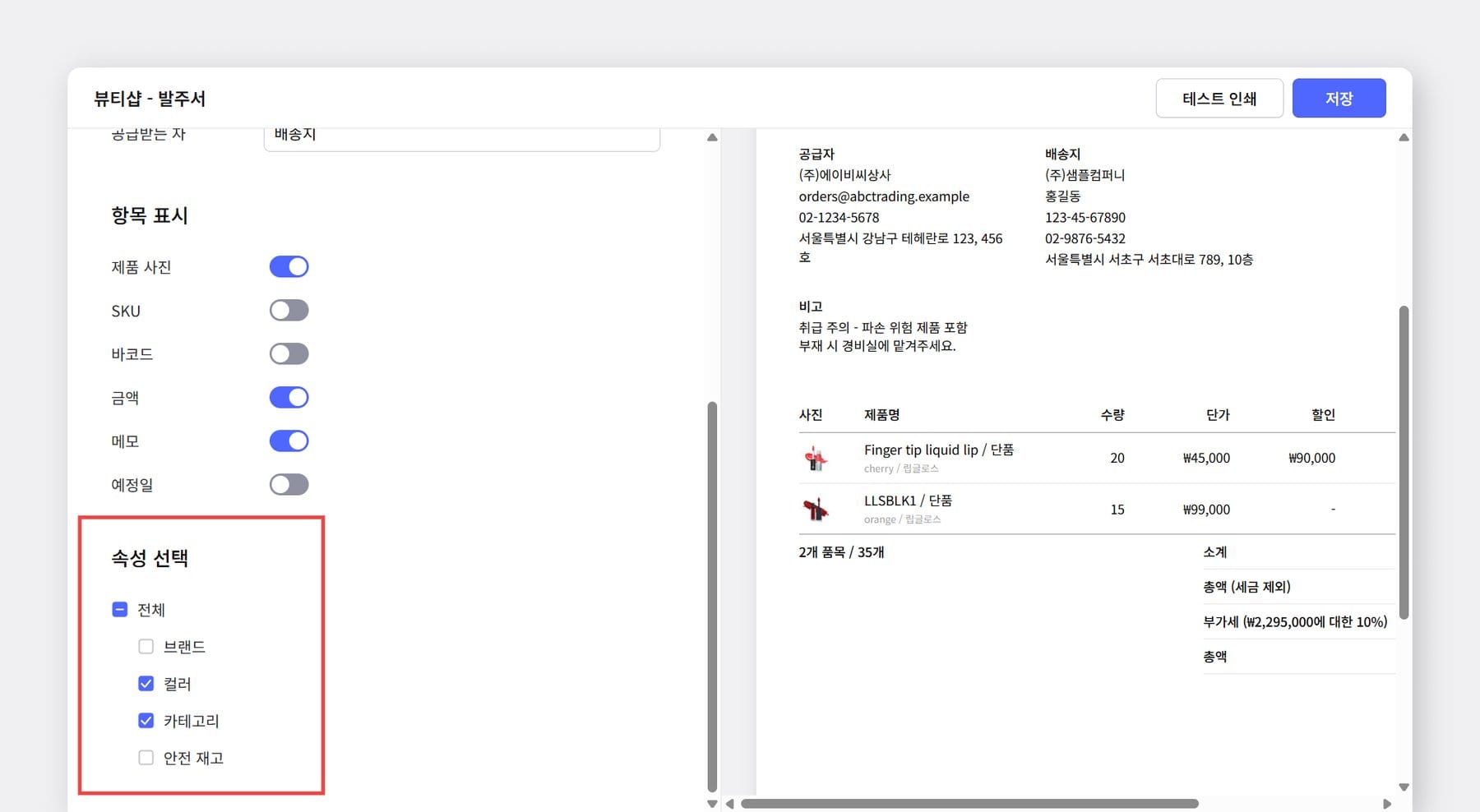Disable the 제품 사진 toggle
The height and width of the screenshot is (812, 1480).
pyautogui.click(x=289, y=266)
